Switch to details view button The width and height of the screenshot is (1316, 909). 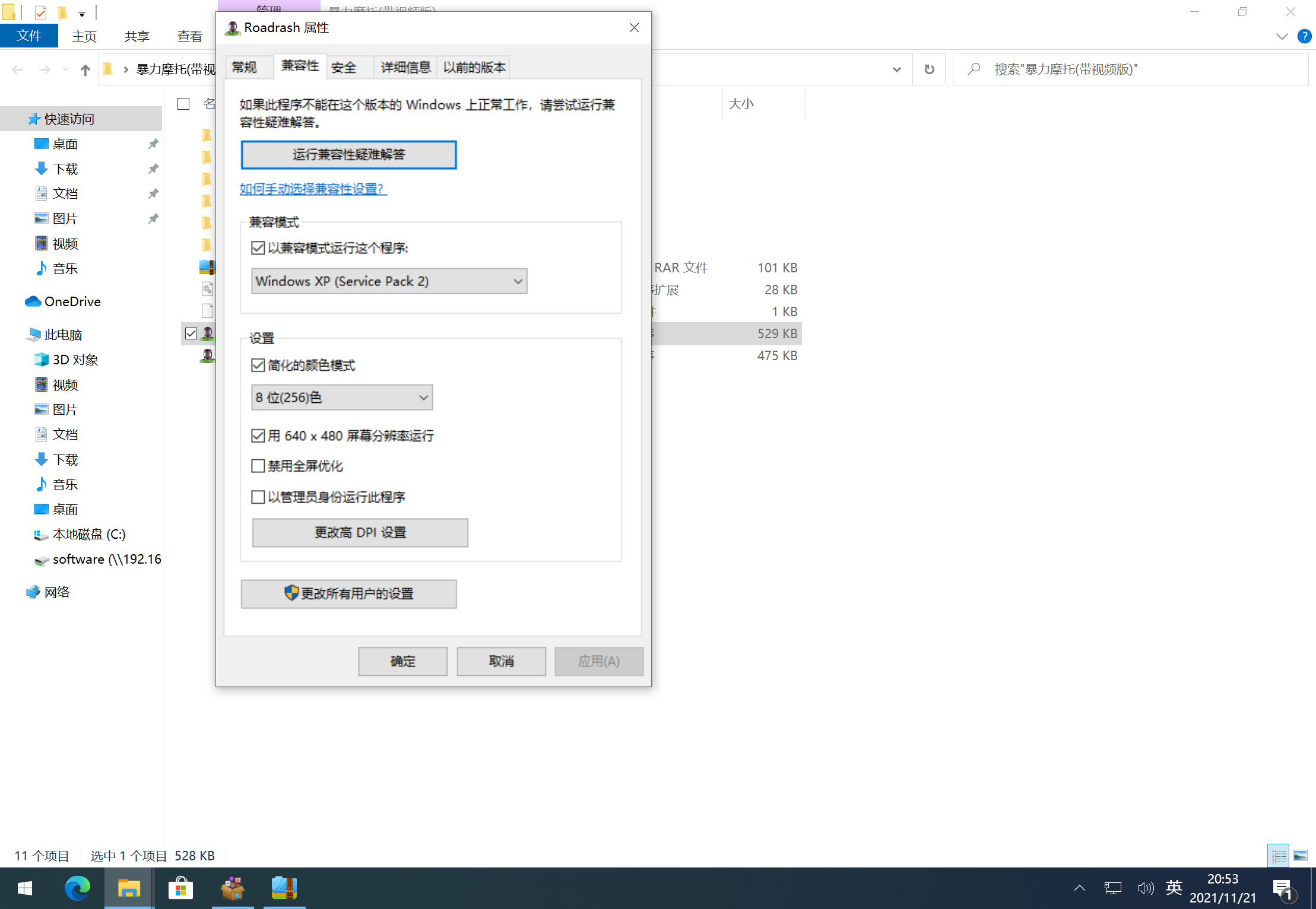tap(1279, 856)
